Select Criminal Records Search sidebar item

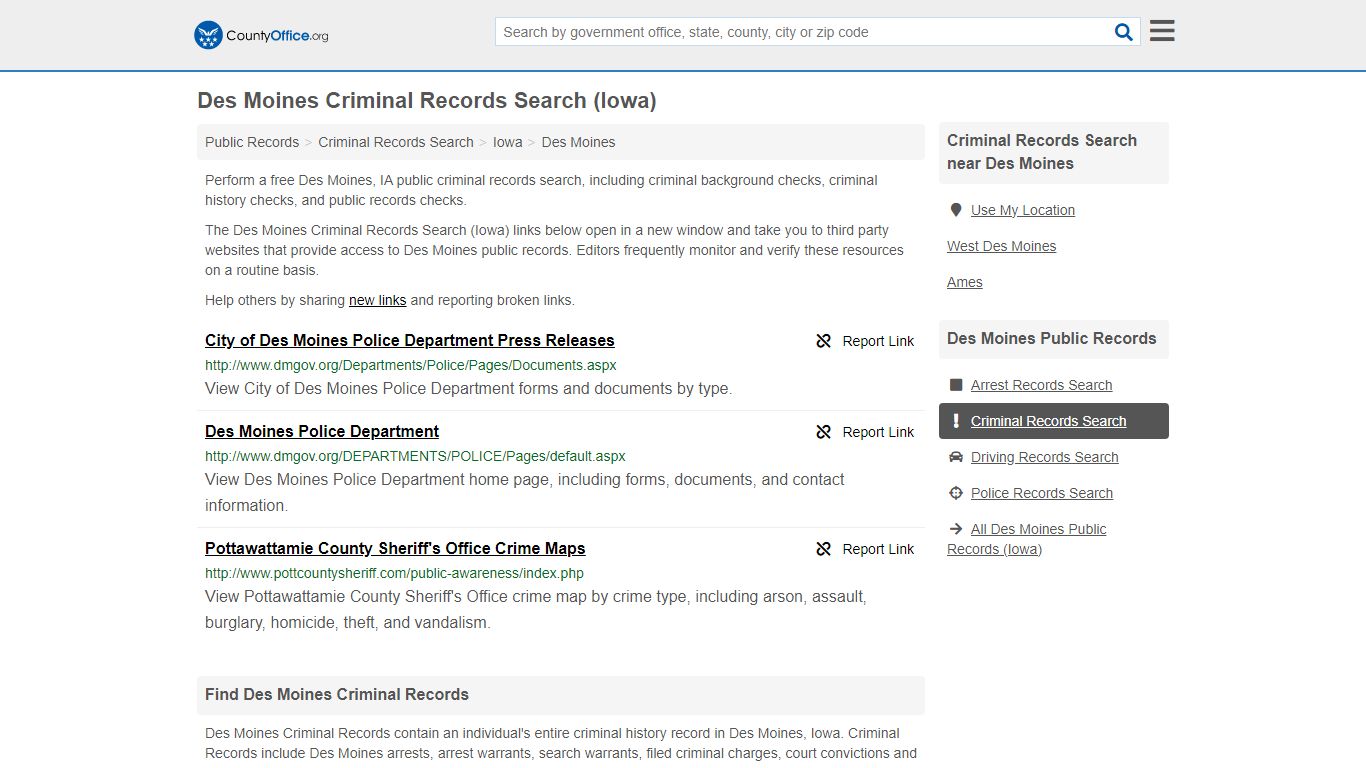[1054, 421]
